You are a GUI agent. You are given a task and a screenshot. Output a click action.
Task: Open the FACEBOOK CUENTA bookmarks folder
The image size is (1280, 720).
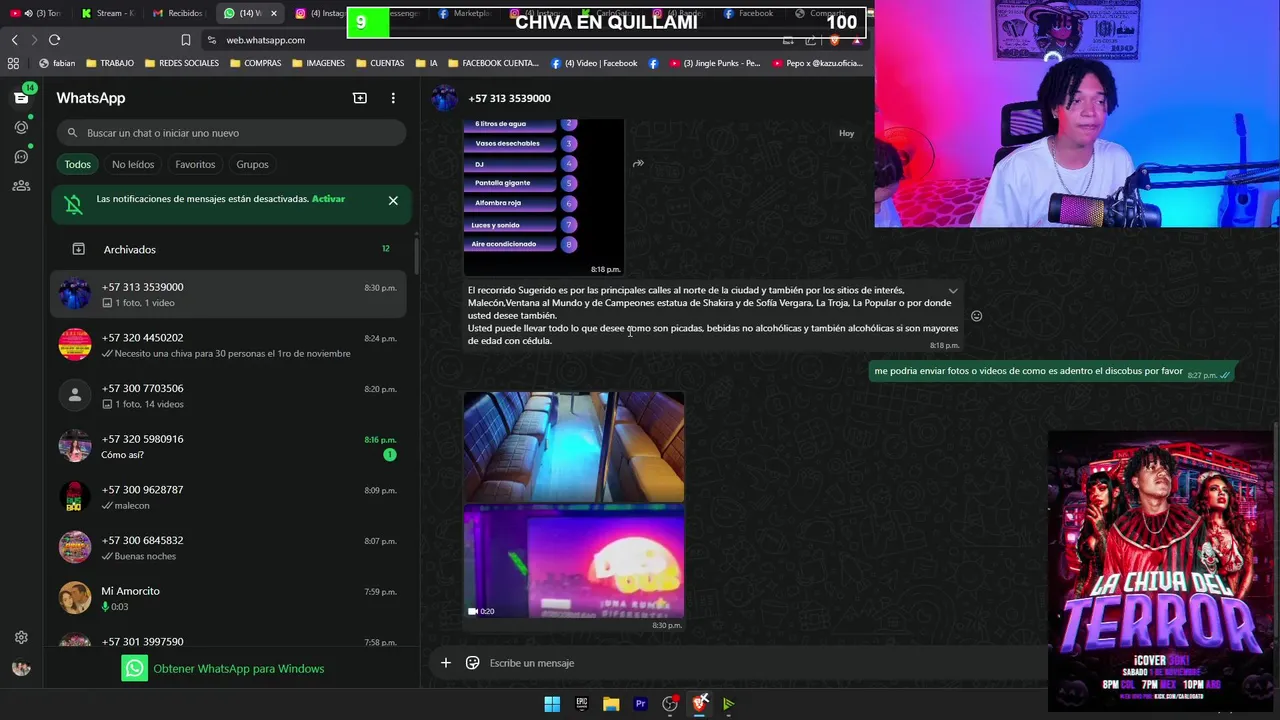493,63
